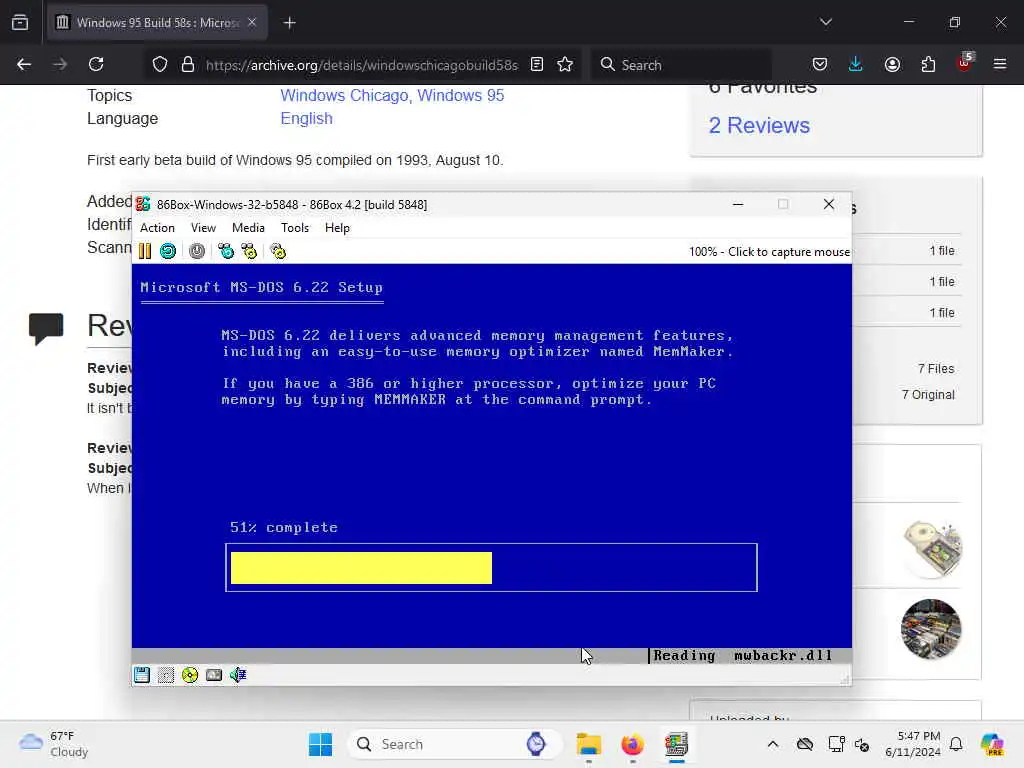1024x768 pixels.
Task: Send Ctrl+Alt+Del via 86Box toolbar icon
Action: pyautogui.click(x=226, y=251)
